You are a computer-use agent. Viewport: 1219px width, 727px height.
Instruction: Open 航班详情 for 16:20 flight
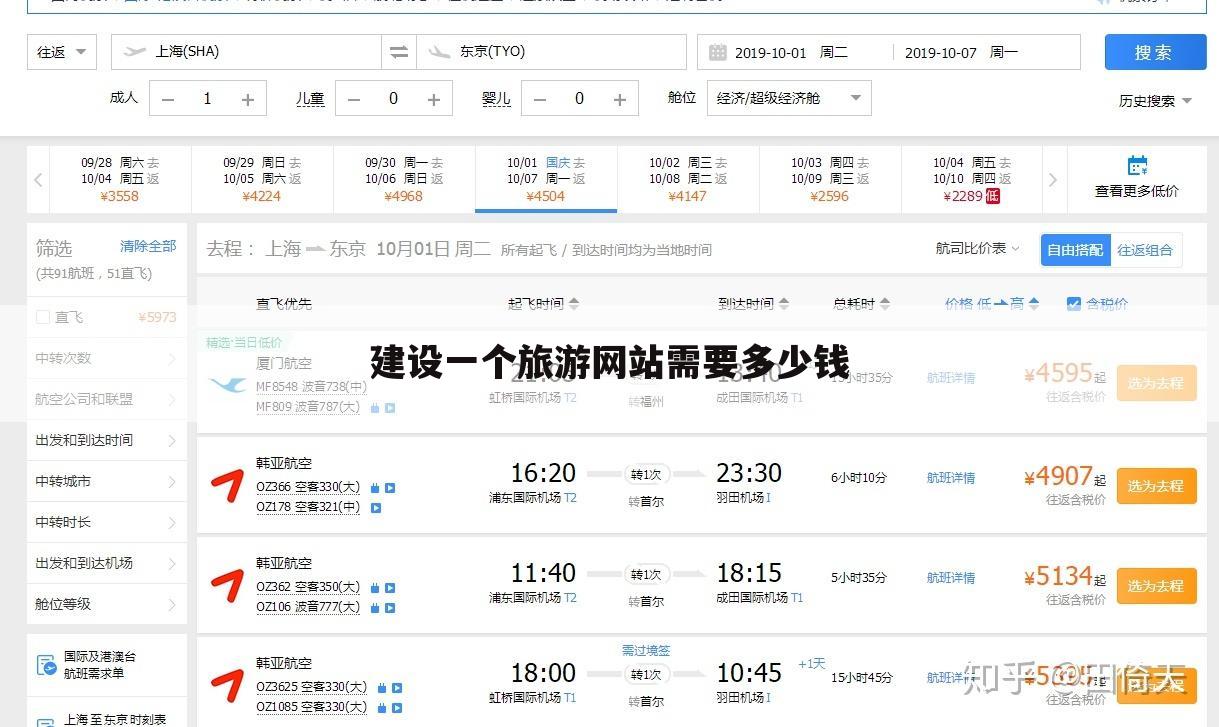pyautogui.click(x=951, y=478)
